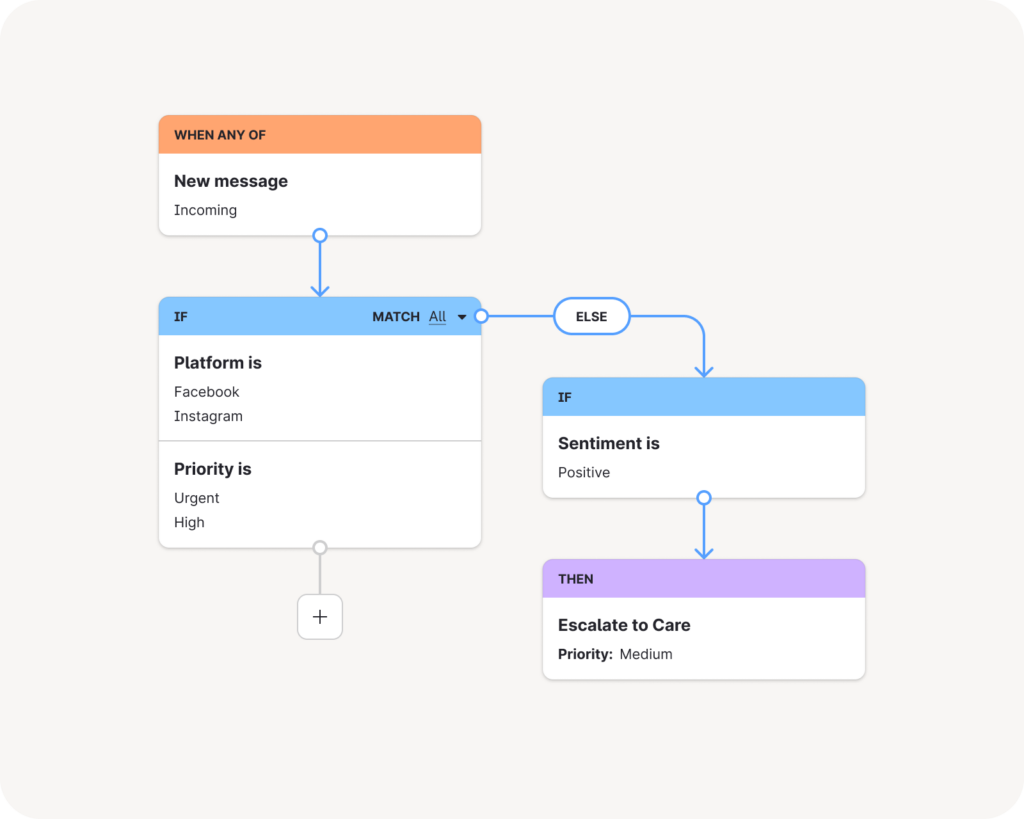Click the Escalate to Care action
The width and height of the screenshot is (1024, 819).
click(x=624, y=624)
